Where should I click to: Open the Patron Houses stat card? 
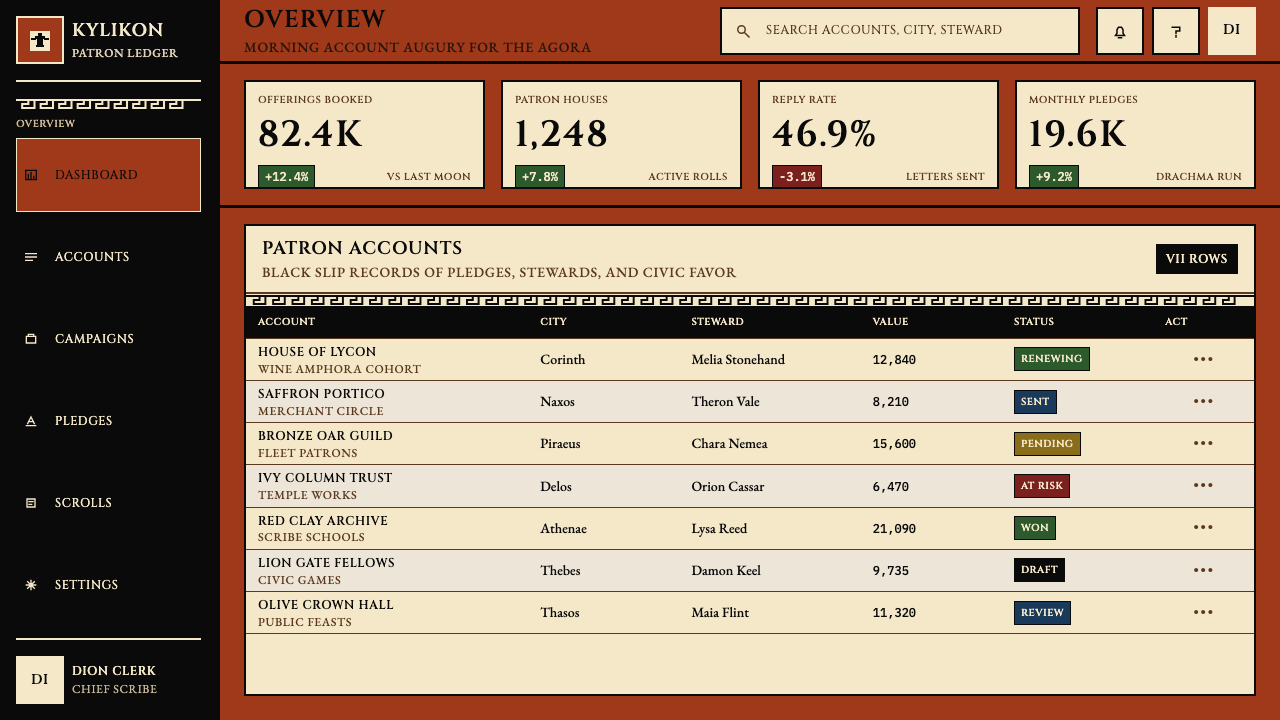pyautogui.click(x=622, y=135)
